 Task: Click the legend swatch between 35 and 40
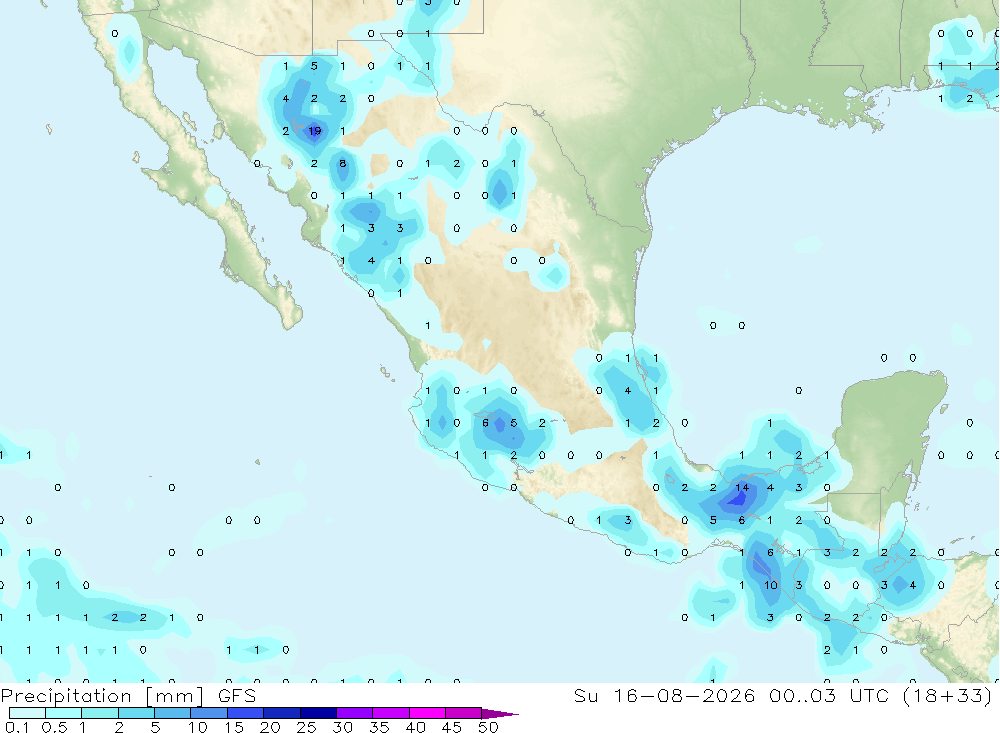pyautogui.click(x=391, y=713)
